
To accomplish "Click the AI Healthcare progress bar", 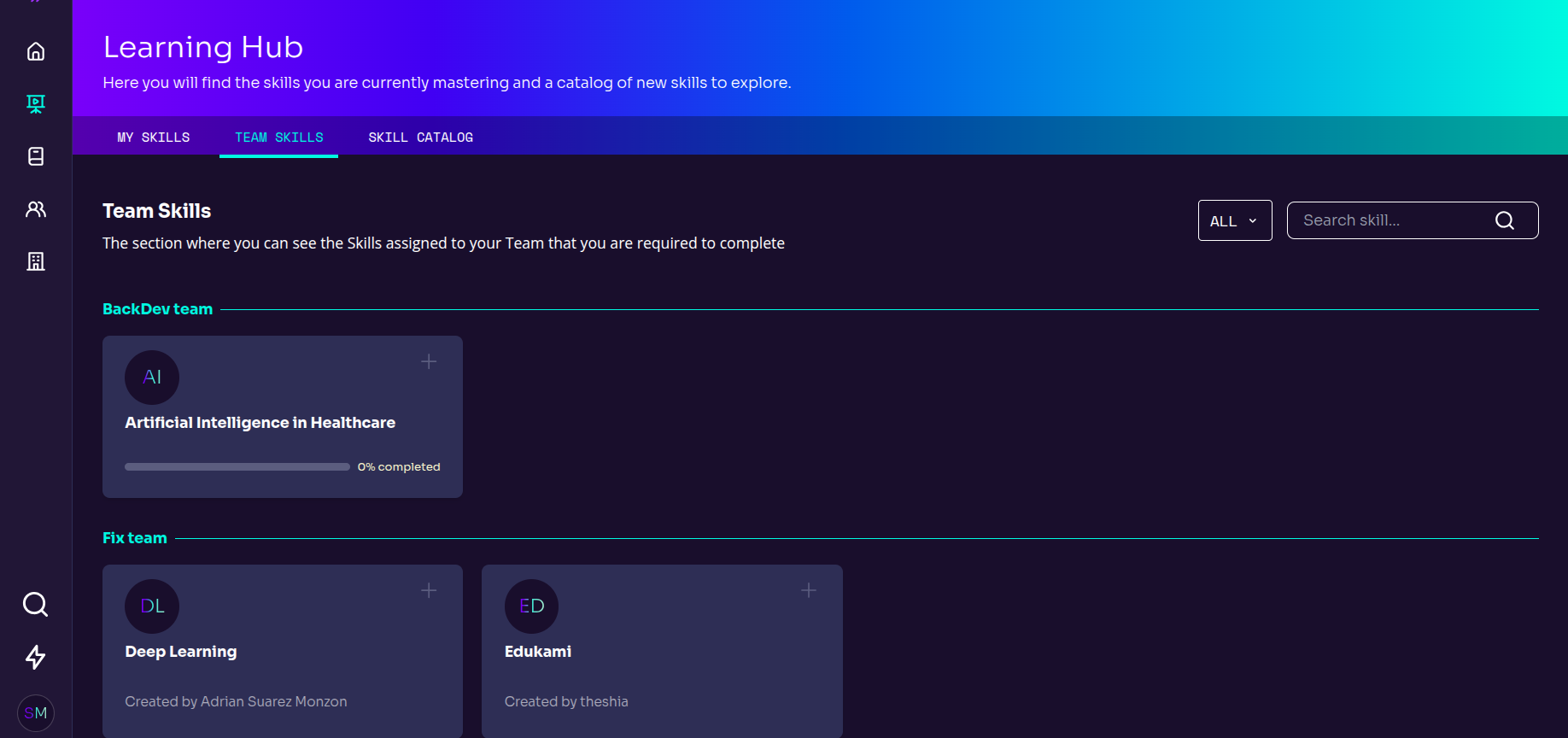I will 237,467.
